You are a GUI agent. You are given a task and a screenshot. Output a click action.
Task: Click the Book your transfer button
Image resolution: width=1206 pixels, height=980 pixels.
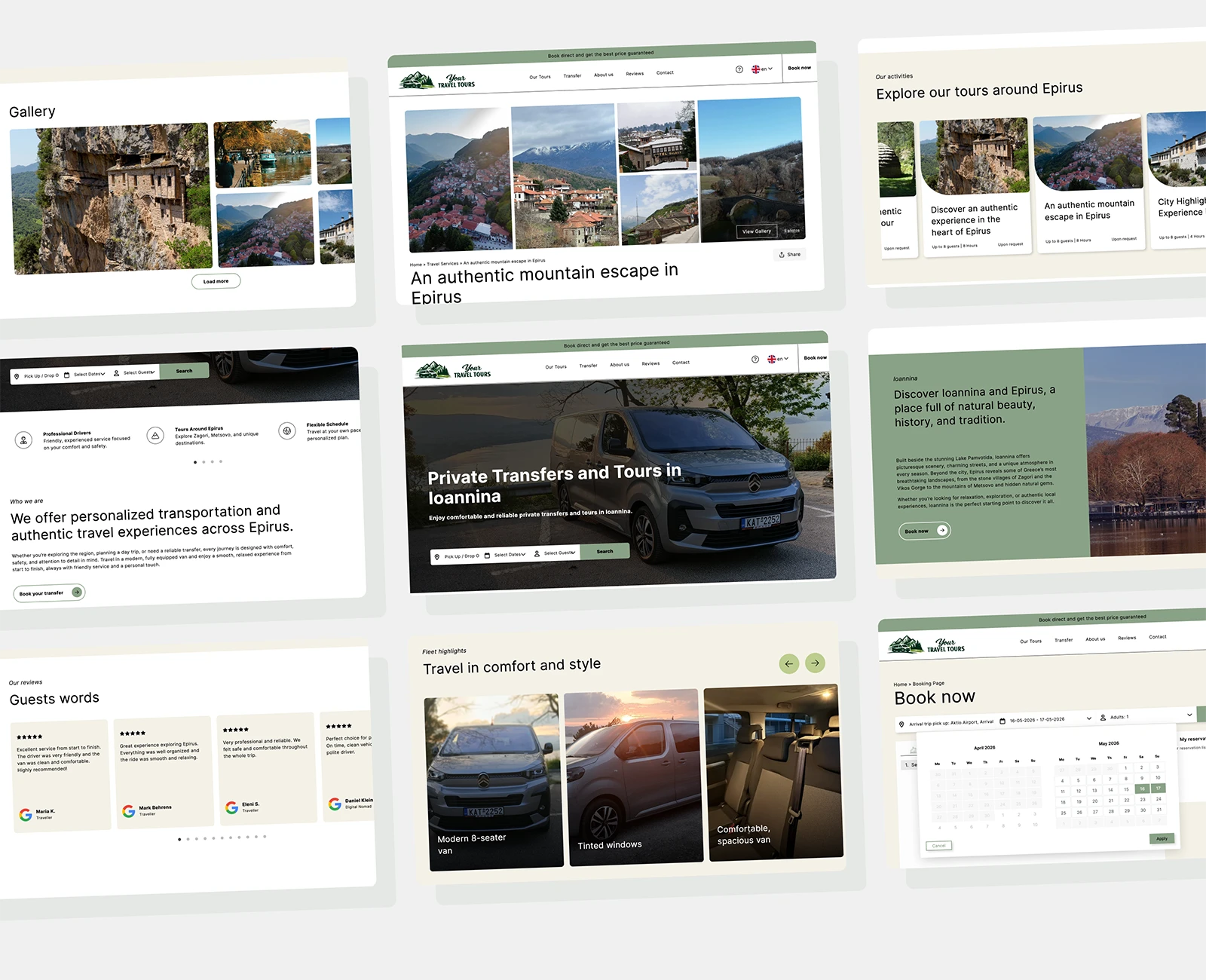pos(49,593)
